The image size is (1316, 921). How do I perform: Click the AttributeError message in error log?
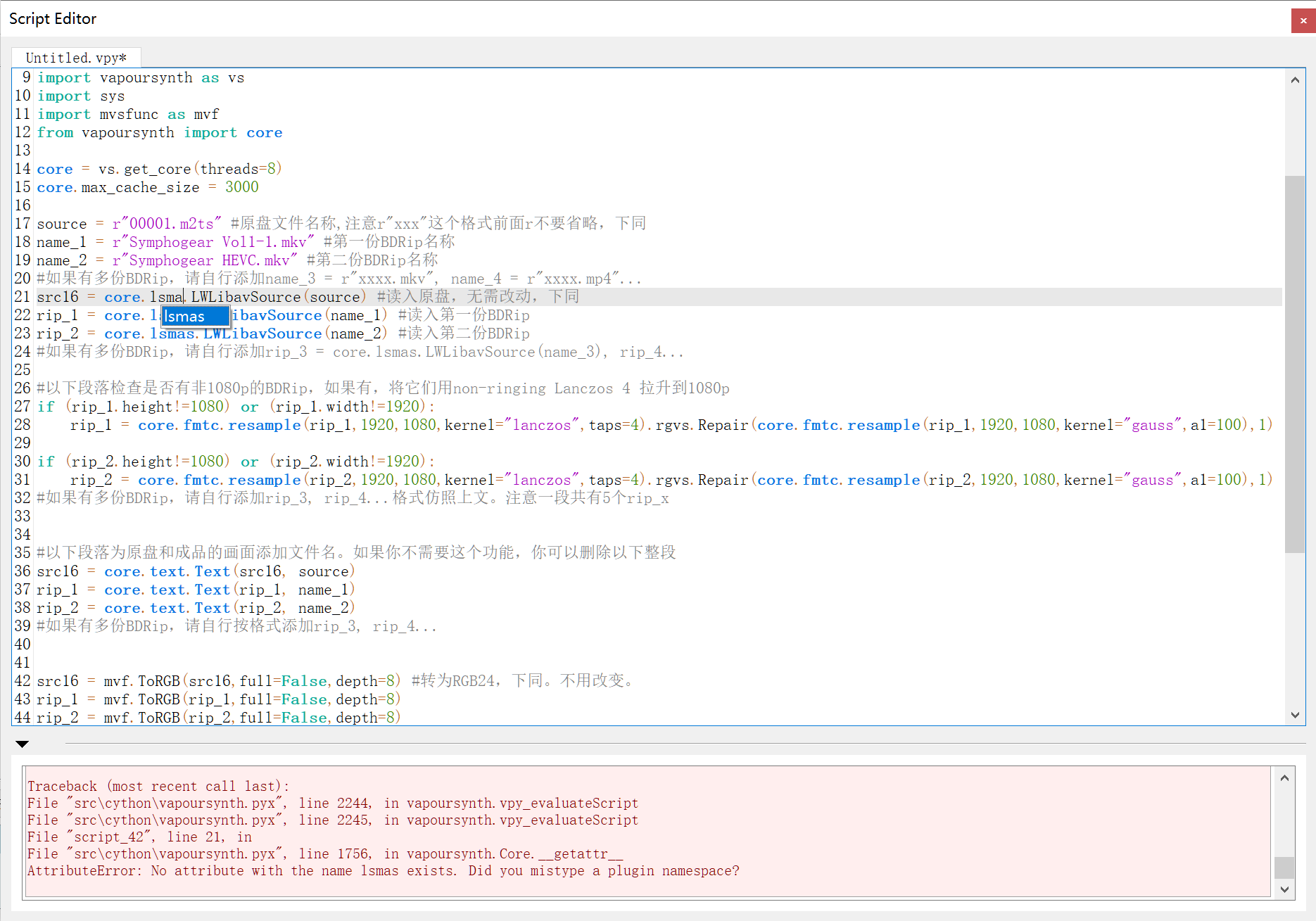[x=384, y=871]
